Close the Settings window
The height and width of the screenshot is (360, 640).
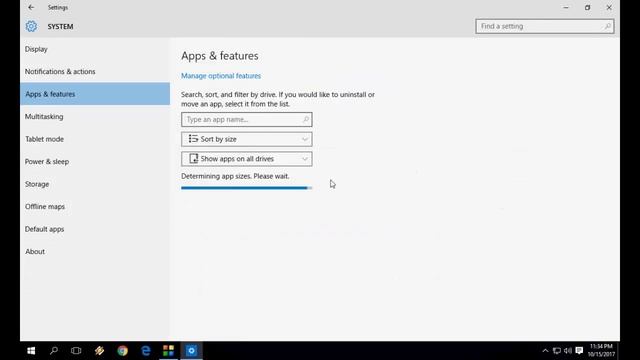[x=609, y=7]
